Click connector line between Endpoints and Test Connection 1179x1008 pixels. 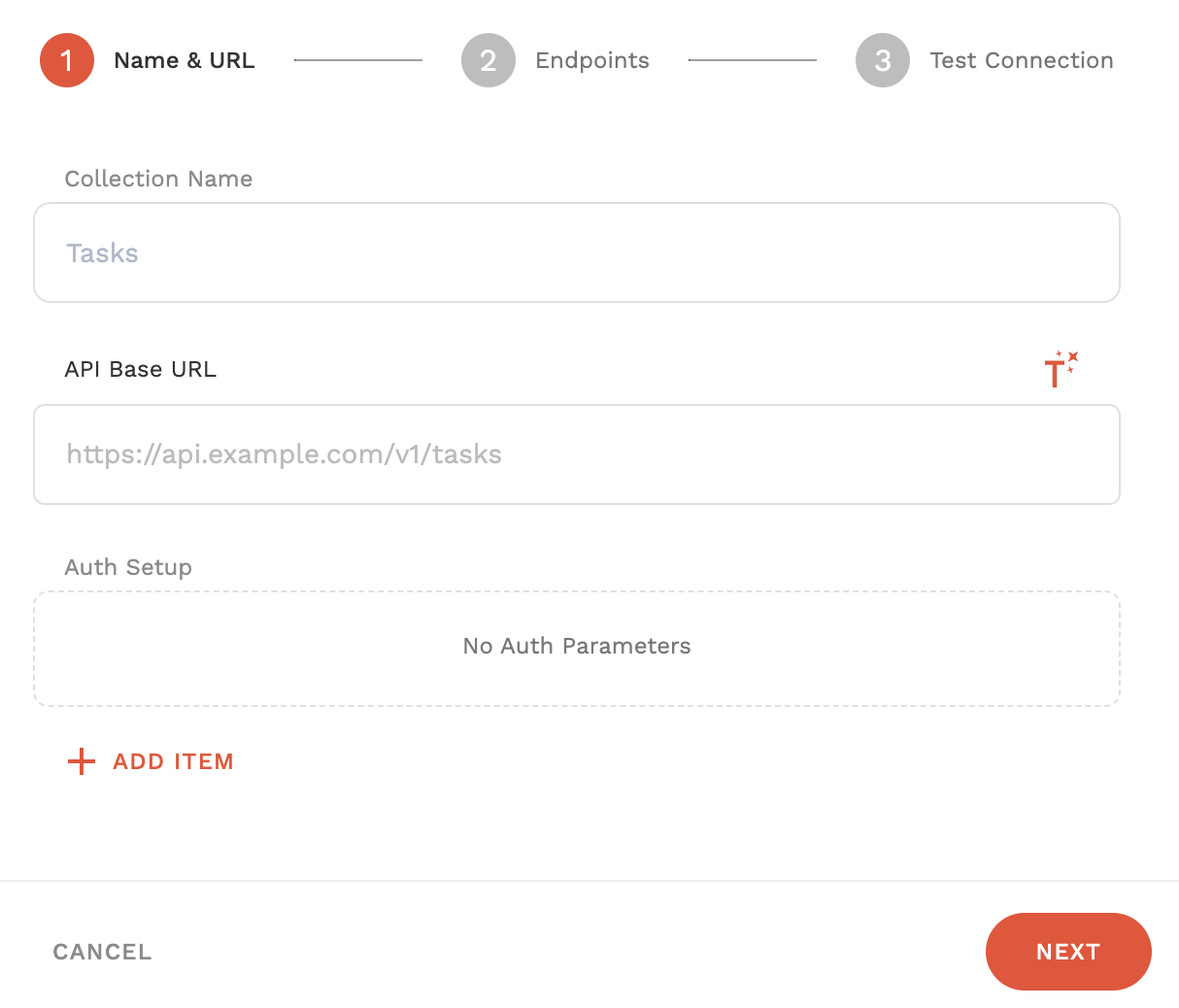pos(753,60)
